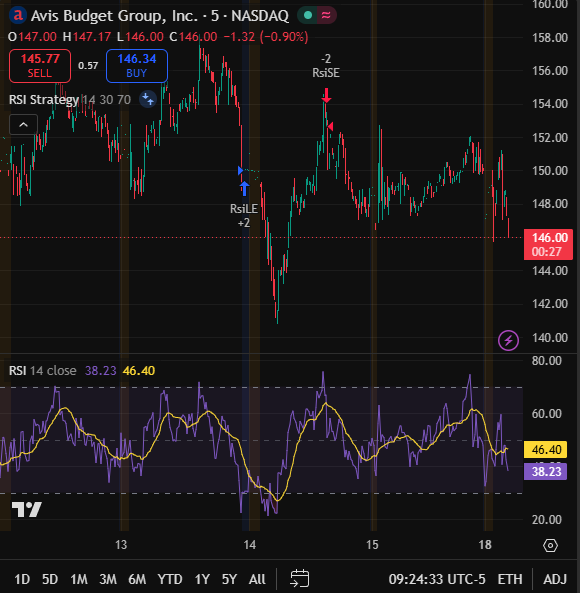580x593 pixels.
Task: Select the 3M time range
Action: point(108,579)
